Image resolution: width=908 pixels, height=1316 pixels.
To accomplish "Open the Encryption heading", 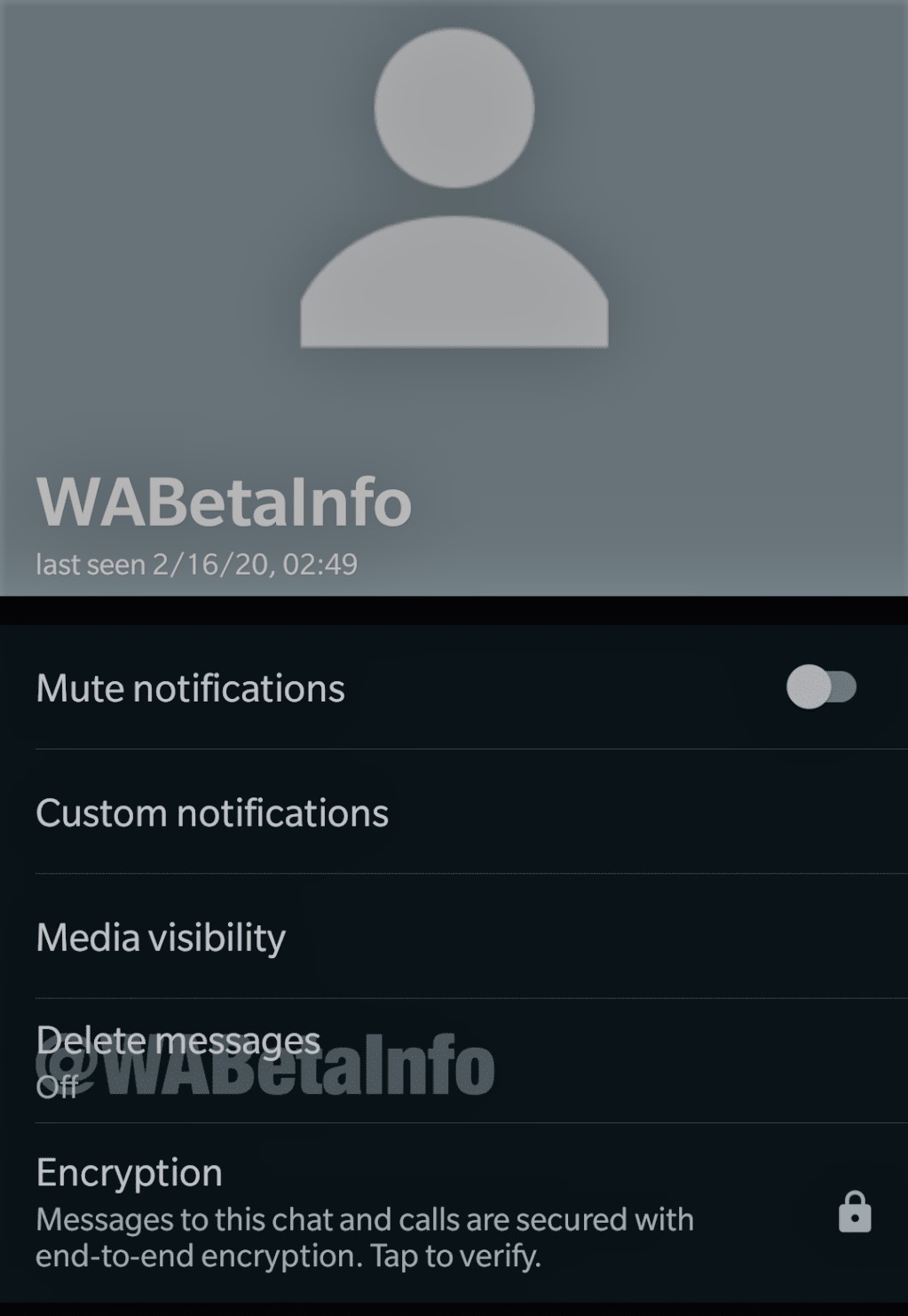I will 129,1172.
